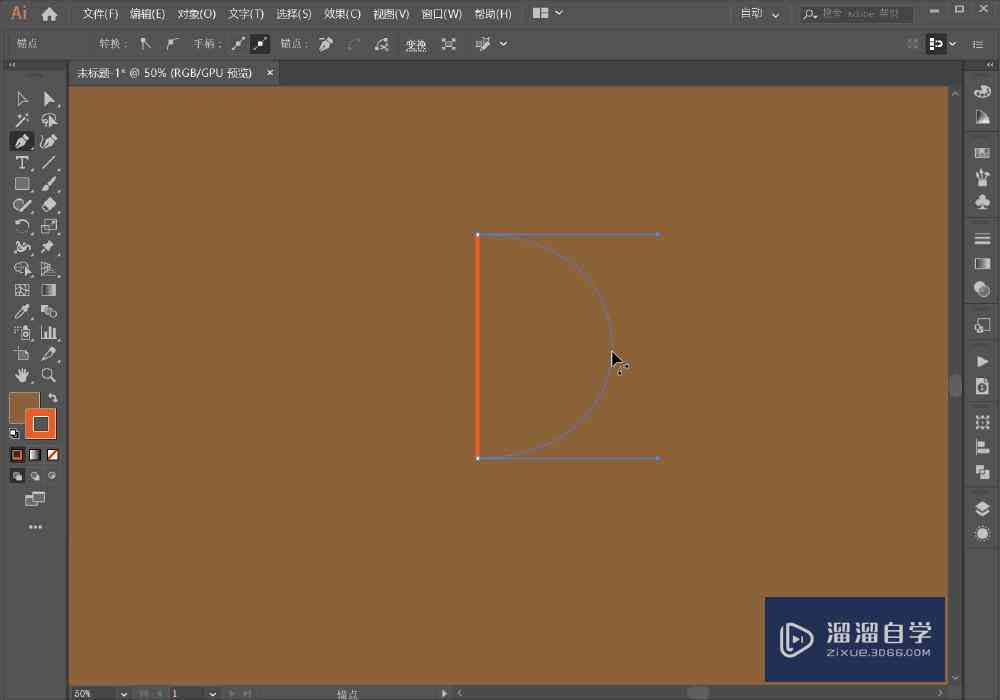Collapse the left toolbar double arrow
Viewport: 1000px width, 700px height.
click(x=11, y=64)
